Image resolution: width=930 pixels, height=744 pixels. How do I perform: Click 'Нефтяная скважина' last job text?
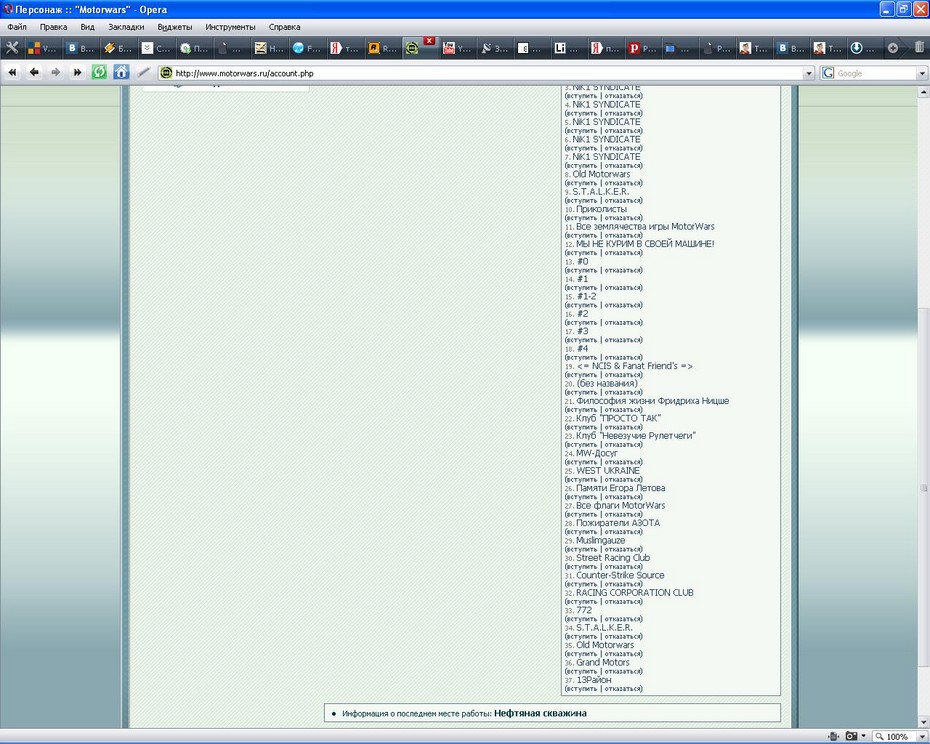(540, 713)
